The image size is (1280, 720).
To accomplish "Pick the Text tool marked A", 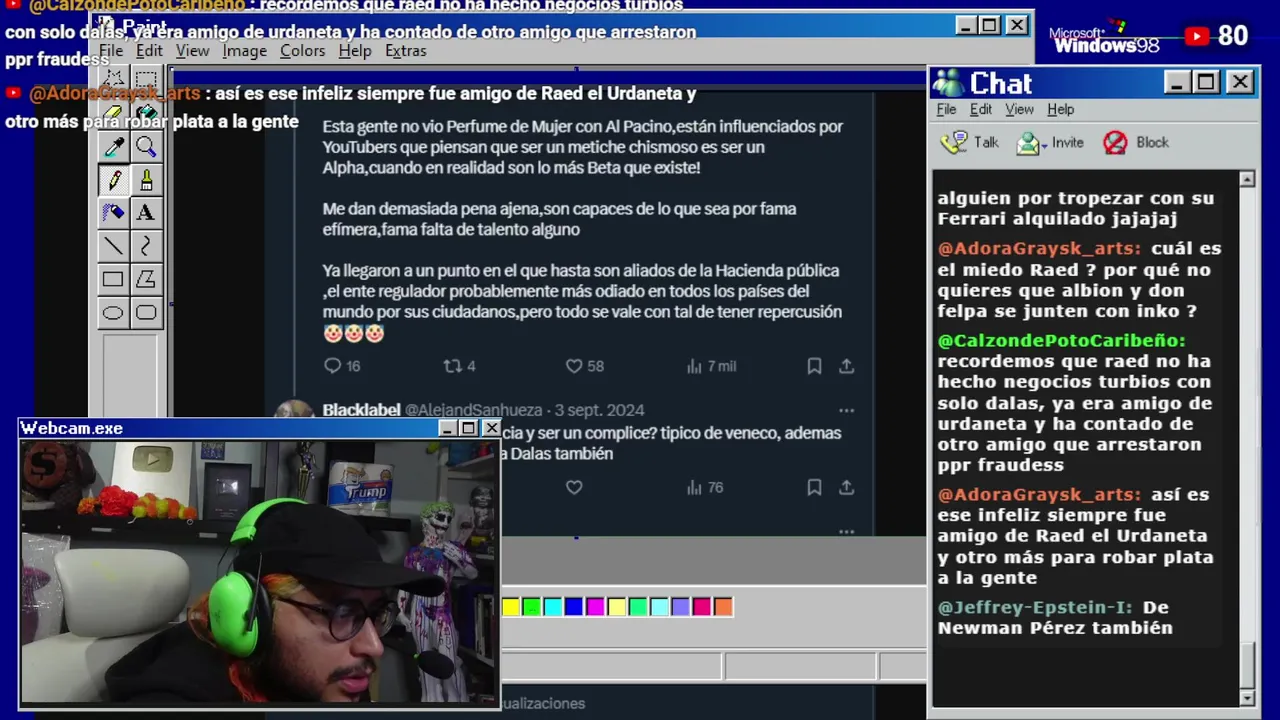I will coord(146,212).
